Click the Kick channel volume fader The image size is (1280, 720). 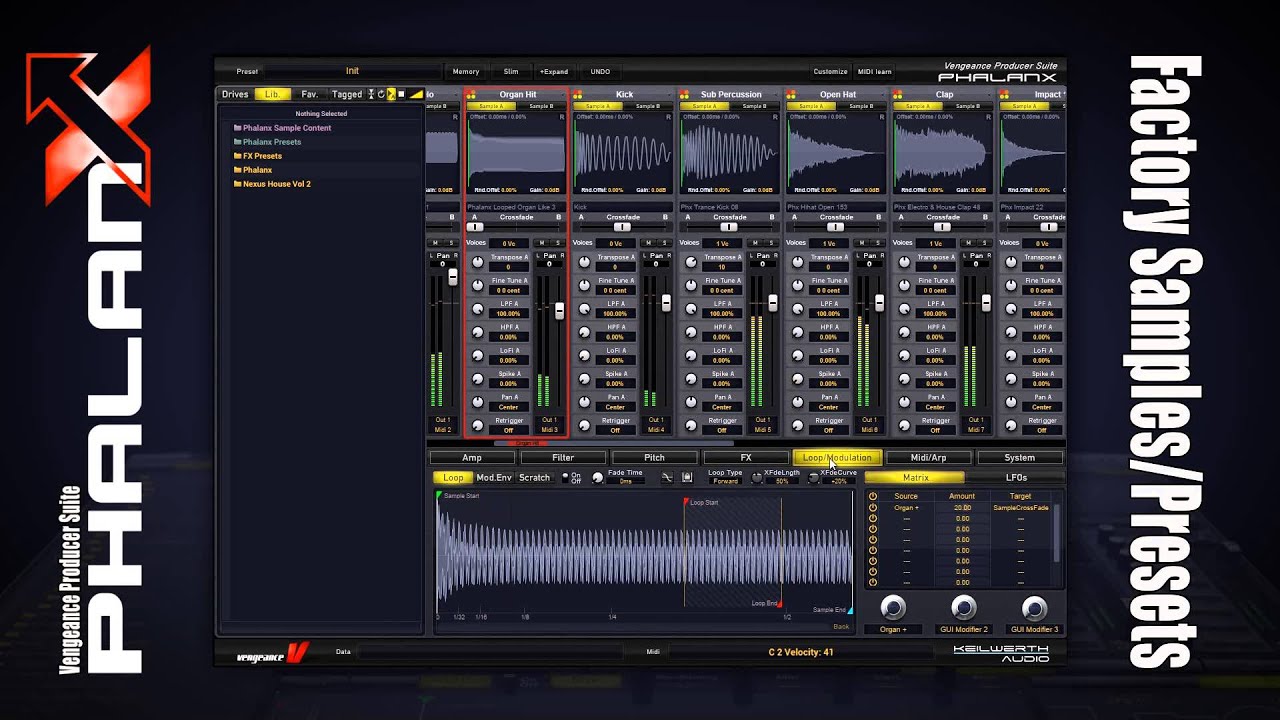point(666,302)
